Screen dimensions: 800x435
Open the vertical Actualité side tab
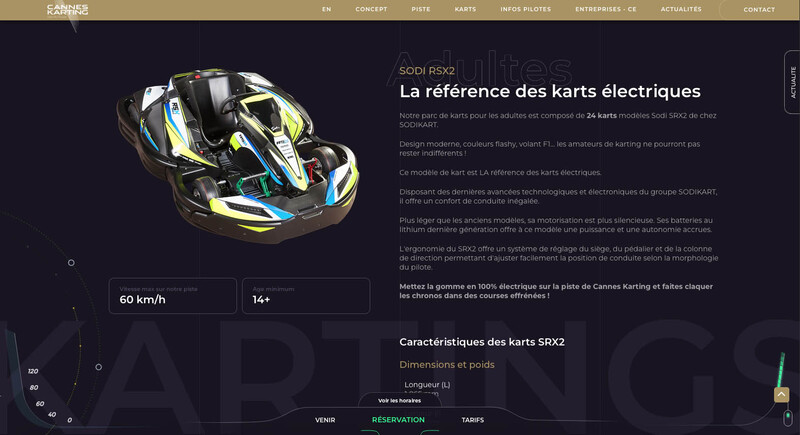click(x=792, y=82)
